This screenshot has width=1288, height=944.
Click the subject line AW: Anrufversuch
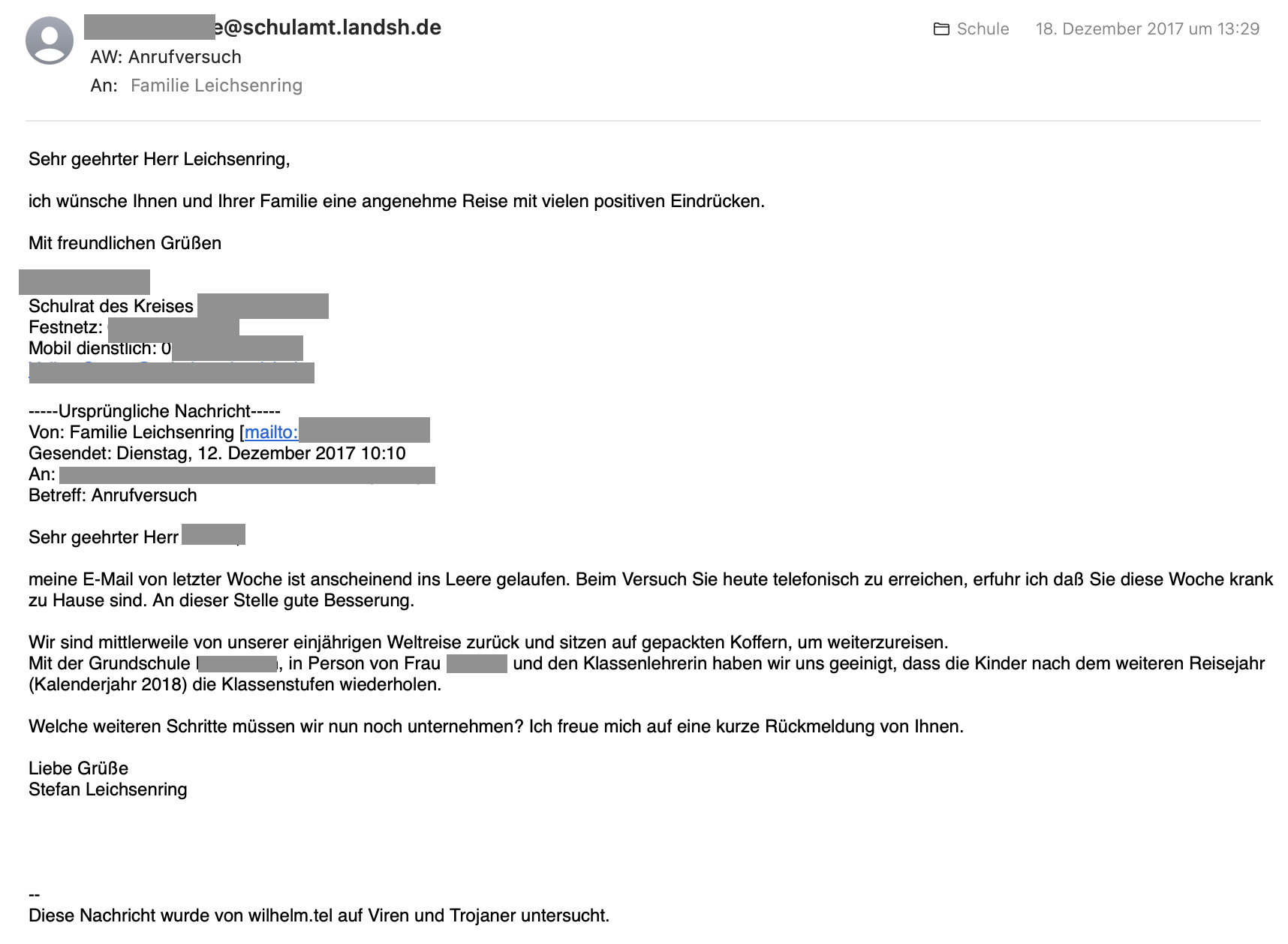coord(166,57)
